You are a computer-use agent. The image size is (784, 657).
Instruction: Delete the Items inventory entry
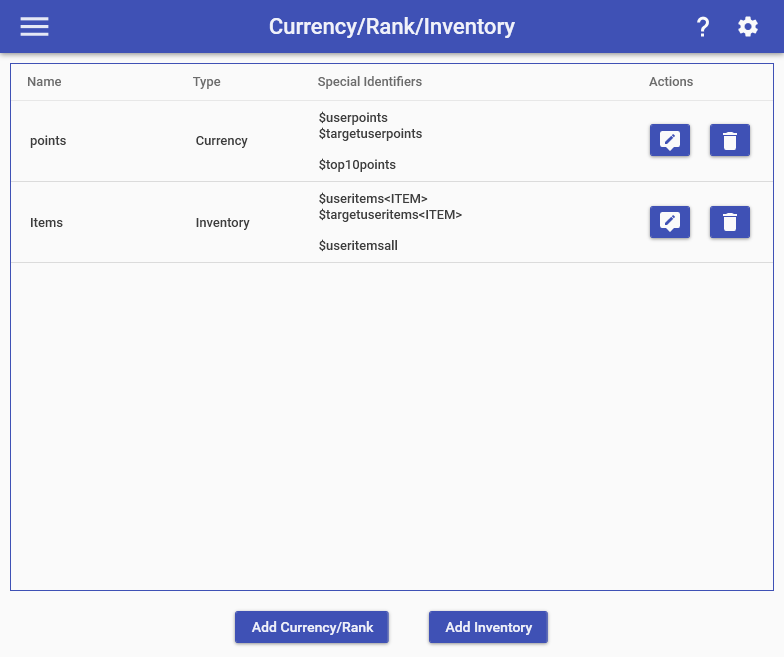click(730, 222)
